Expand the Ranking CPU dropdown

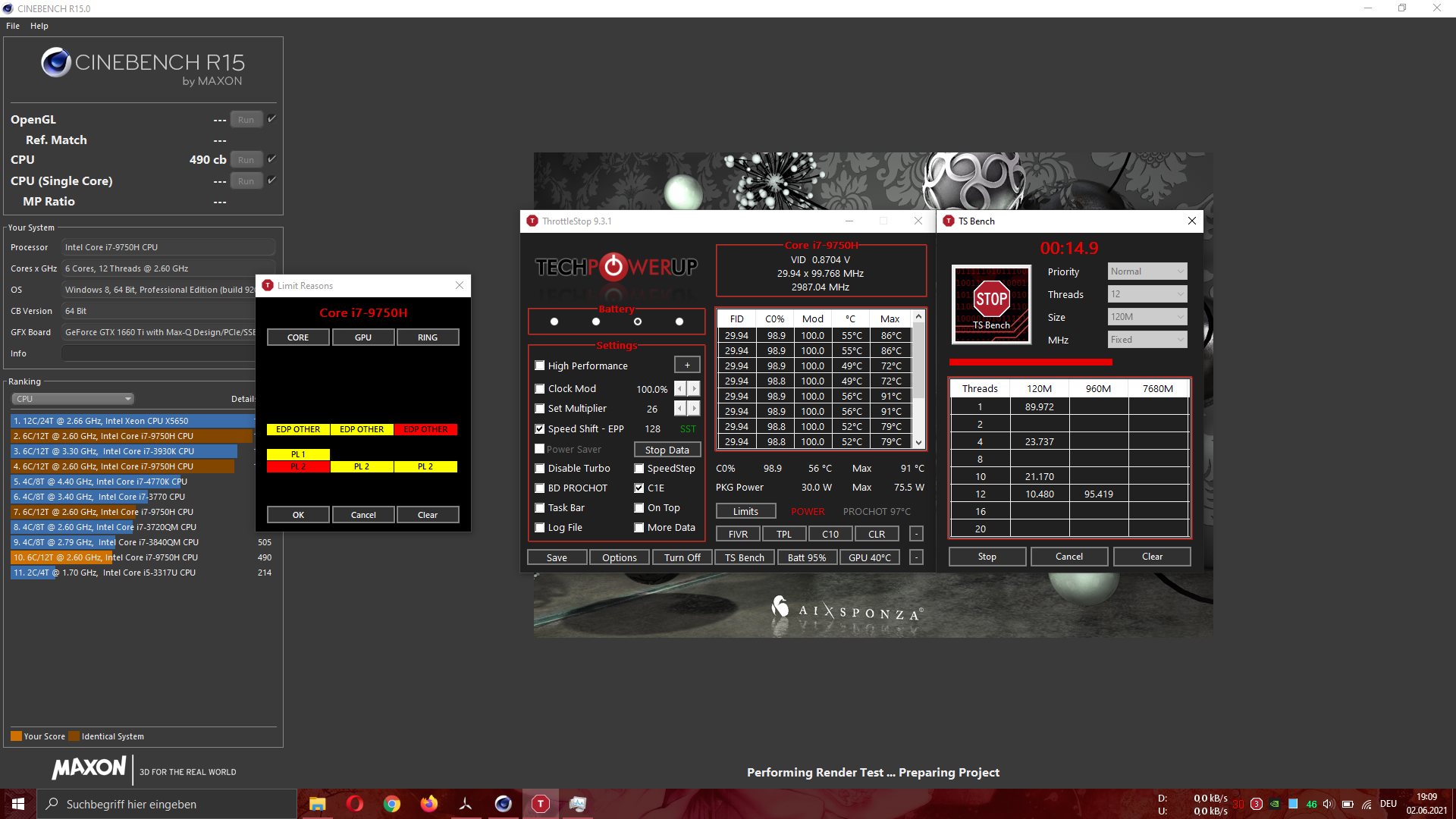(x=73, y=399)
